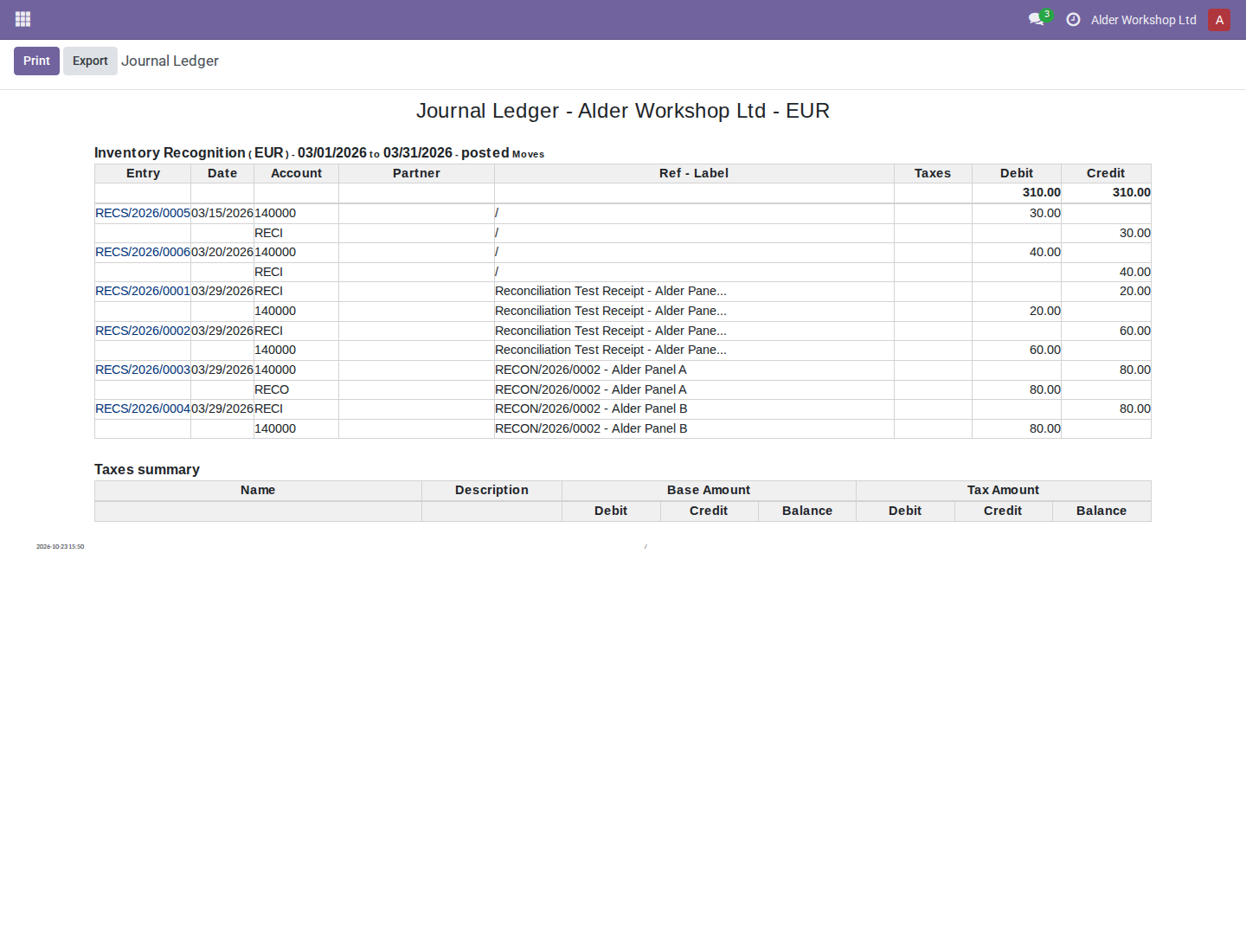Click the 20.00 credit amount
The image size is (1246, 952).
point(1134,291)
